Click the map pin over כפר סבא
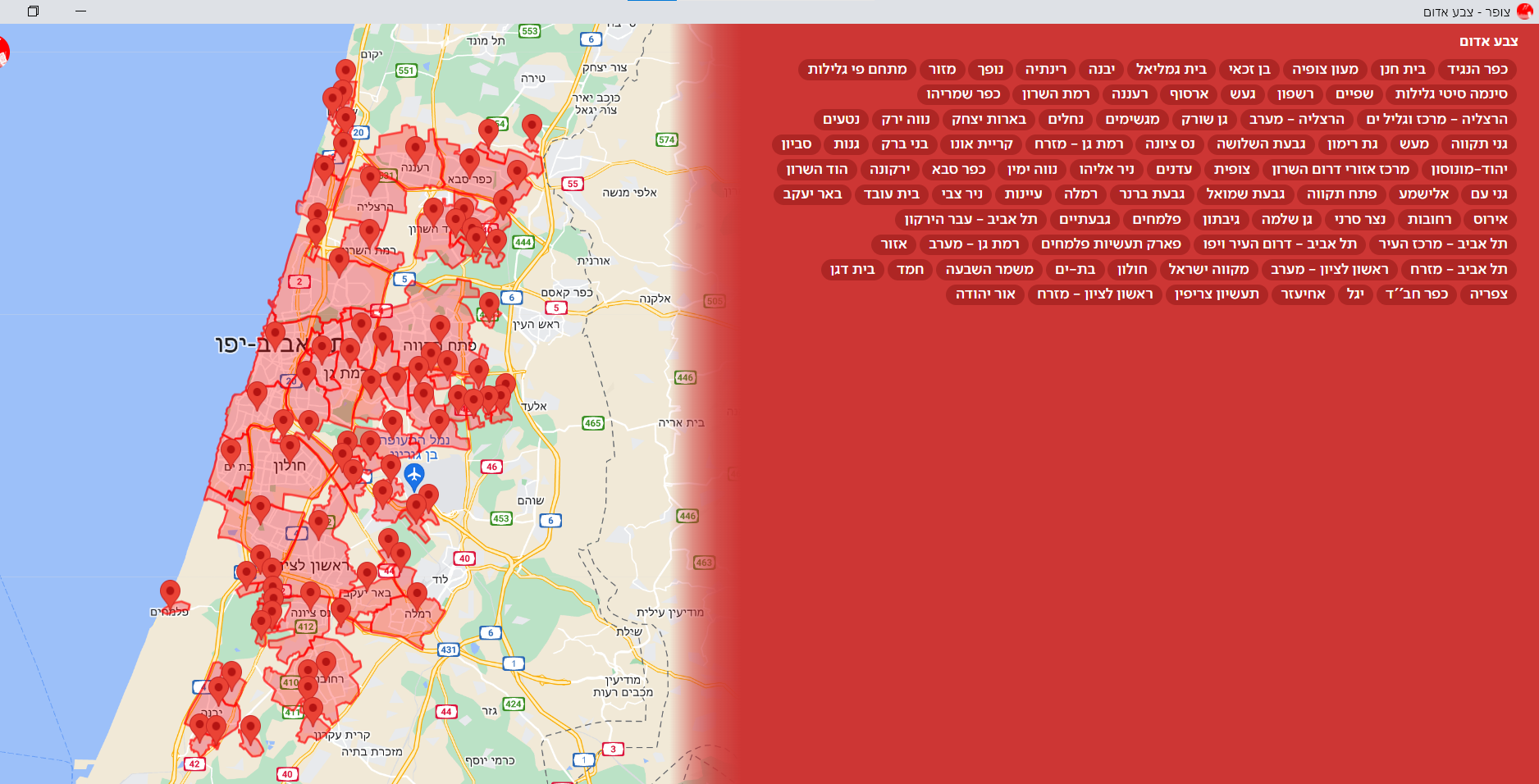Screen dimensions: 1539x784 [x=469, y=162]
